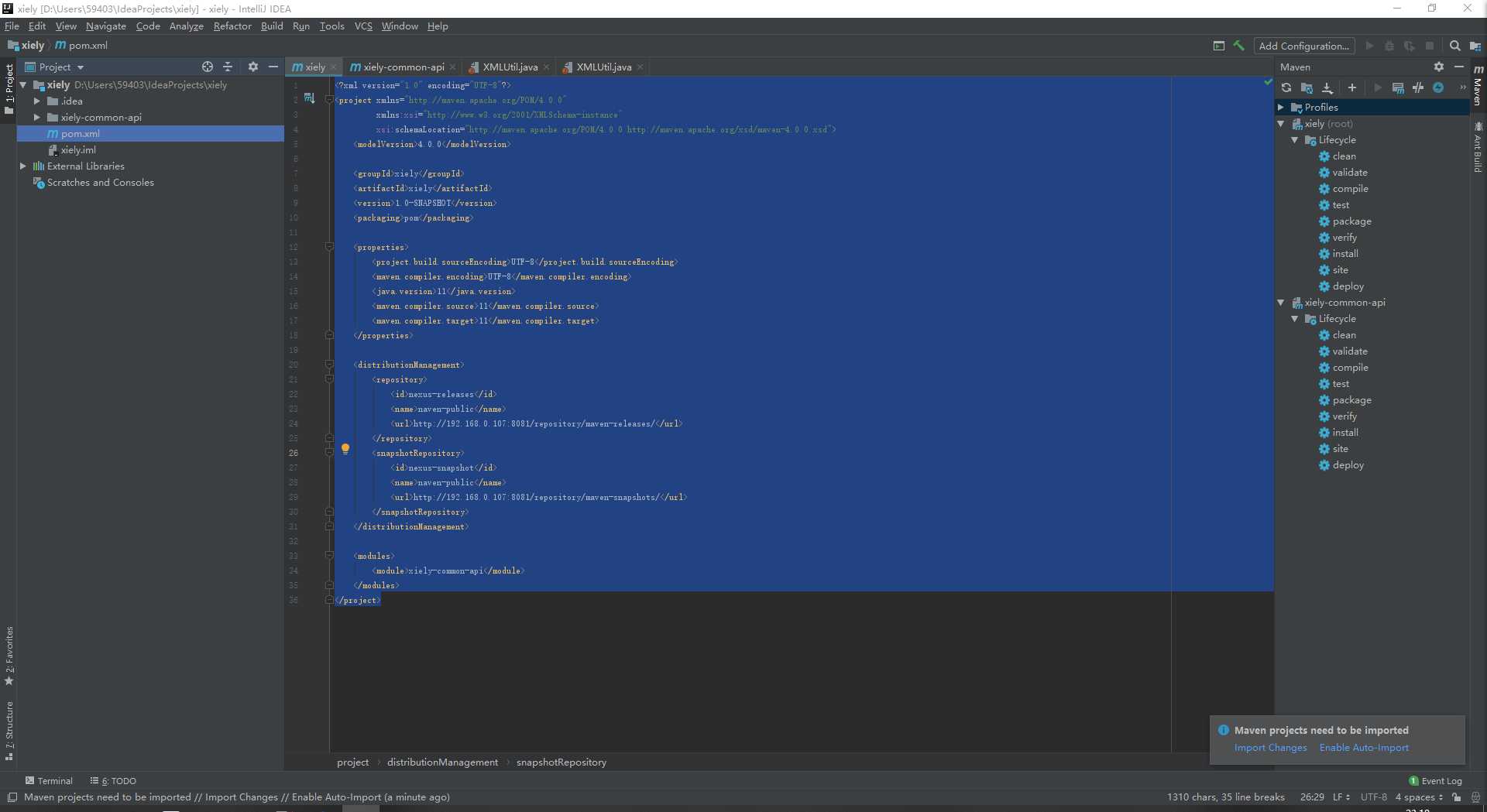Open Favorites side tool window
The image size is (1487, 812).
[9, 656]
